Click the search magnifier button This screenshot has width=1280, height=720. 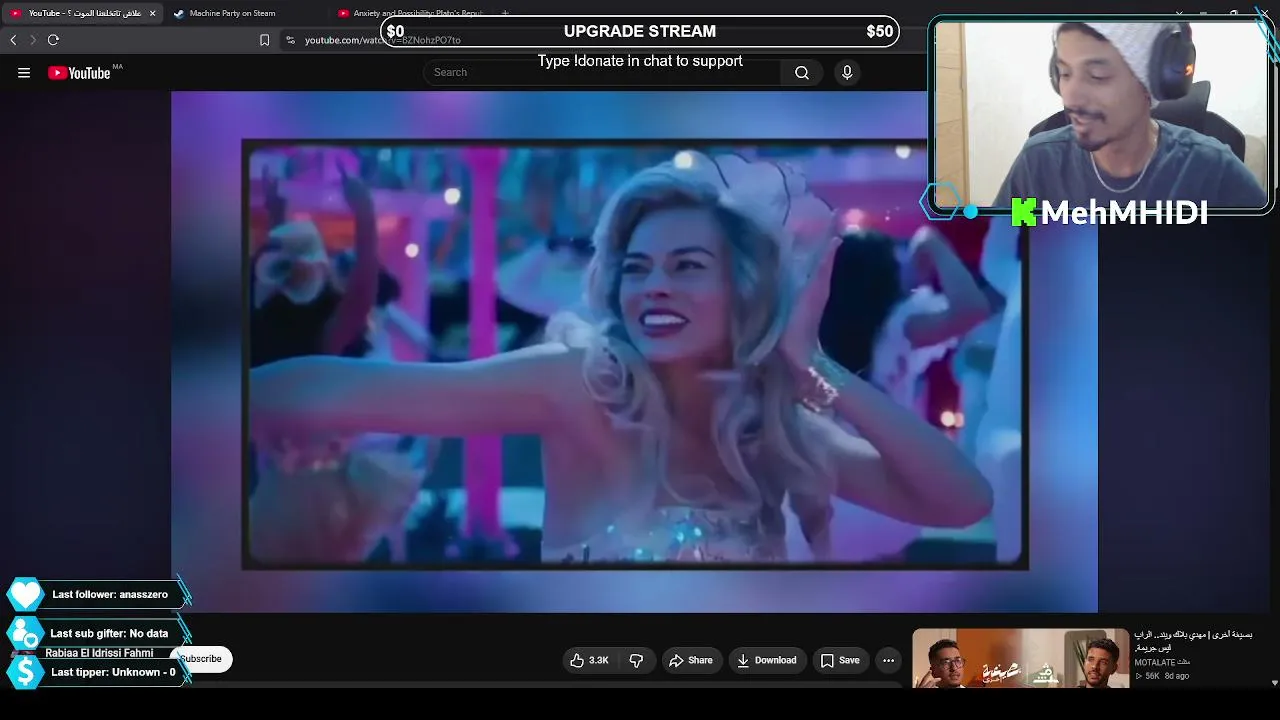[802, 72]
